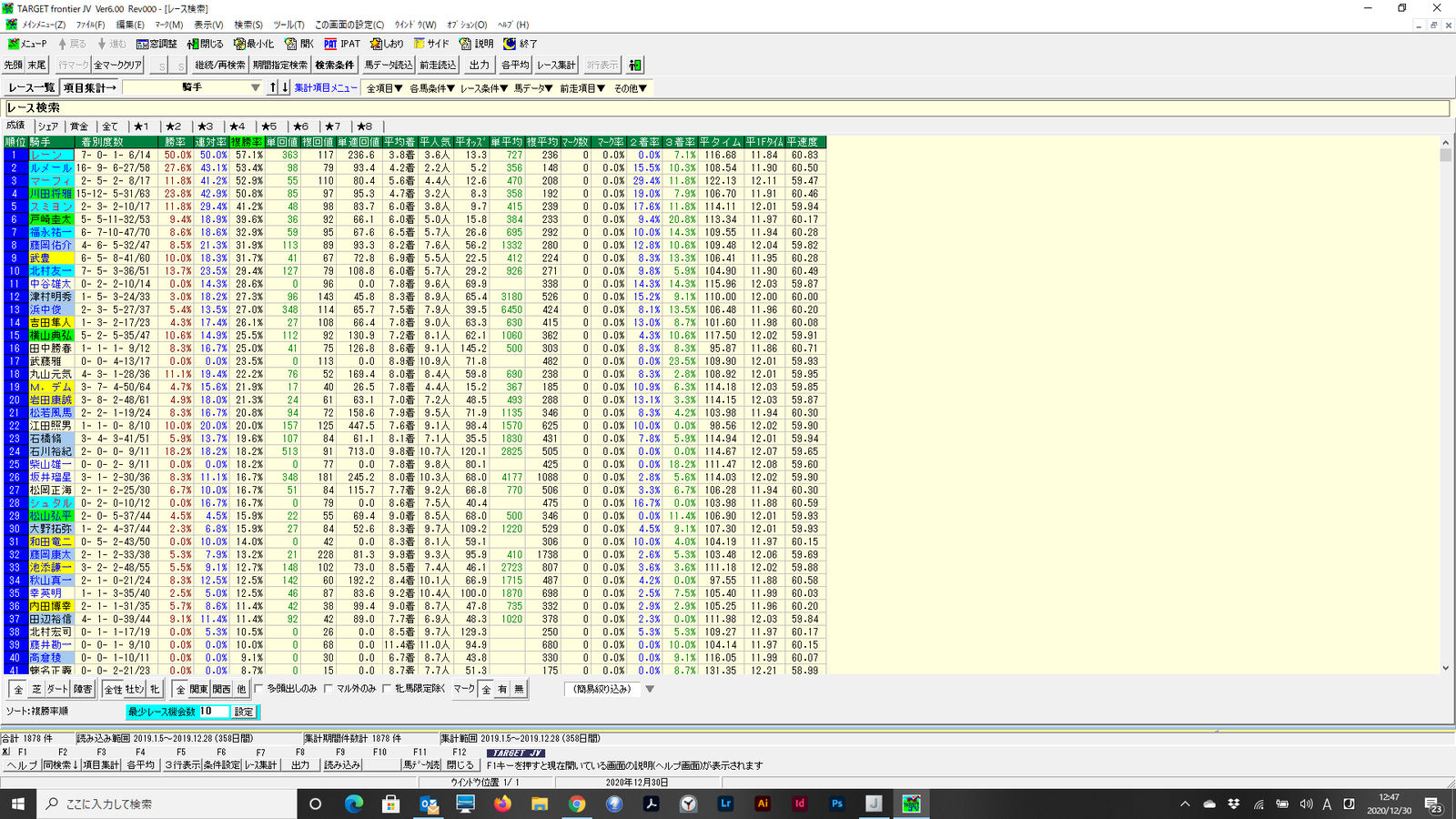Click the メニューP toolbar icon
Image resolution: width=1456 pixels, height=819 pixels.
27,44
